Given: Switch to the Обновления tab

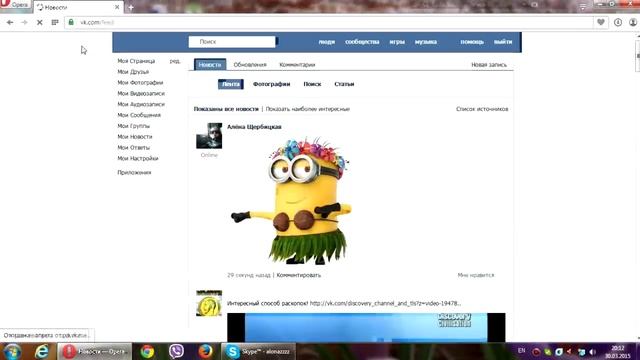Looking at the screenshot, I should coord(250,64).
